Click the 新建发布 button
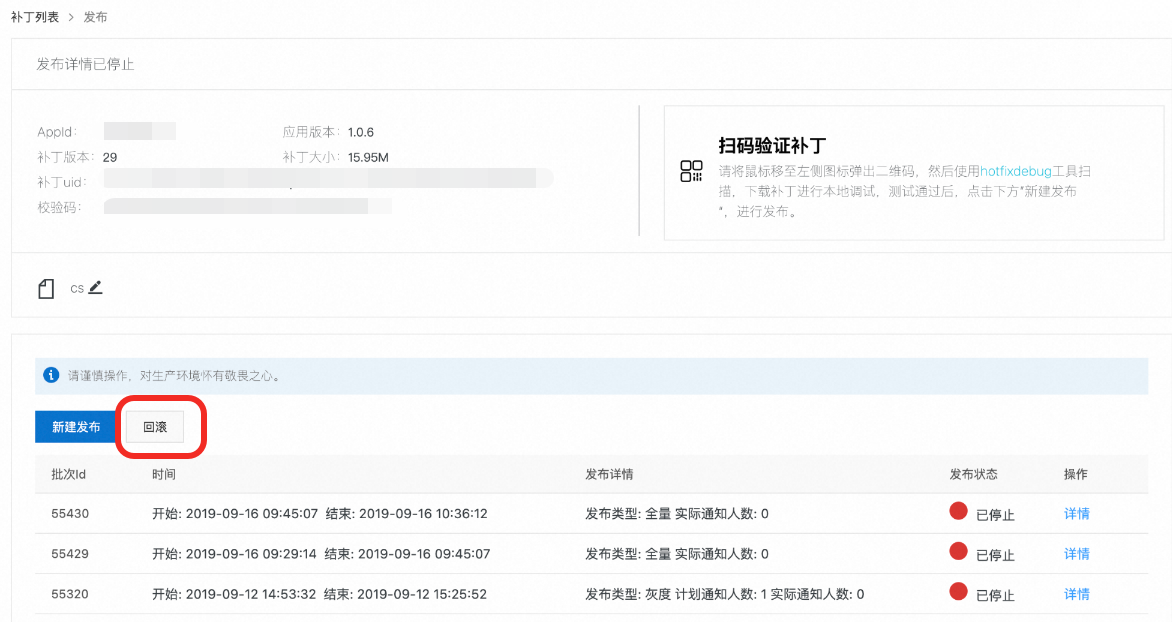Screen dimensions: 1172x622 [x=75, y=427]
